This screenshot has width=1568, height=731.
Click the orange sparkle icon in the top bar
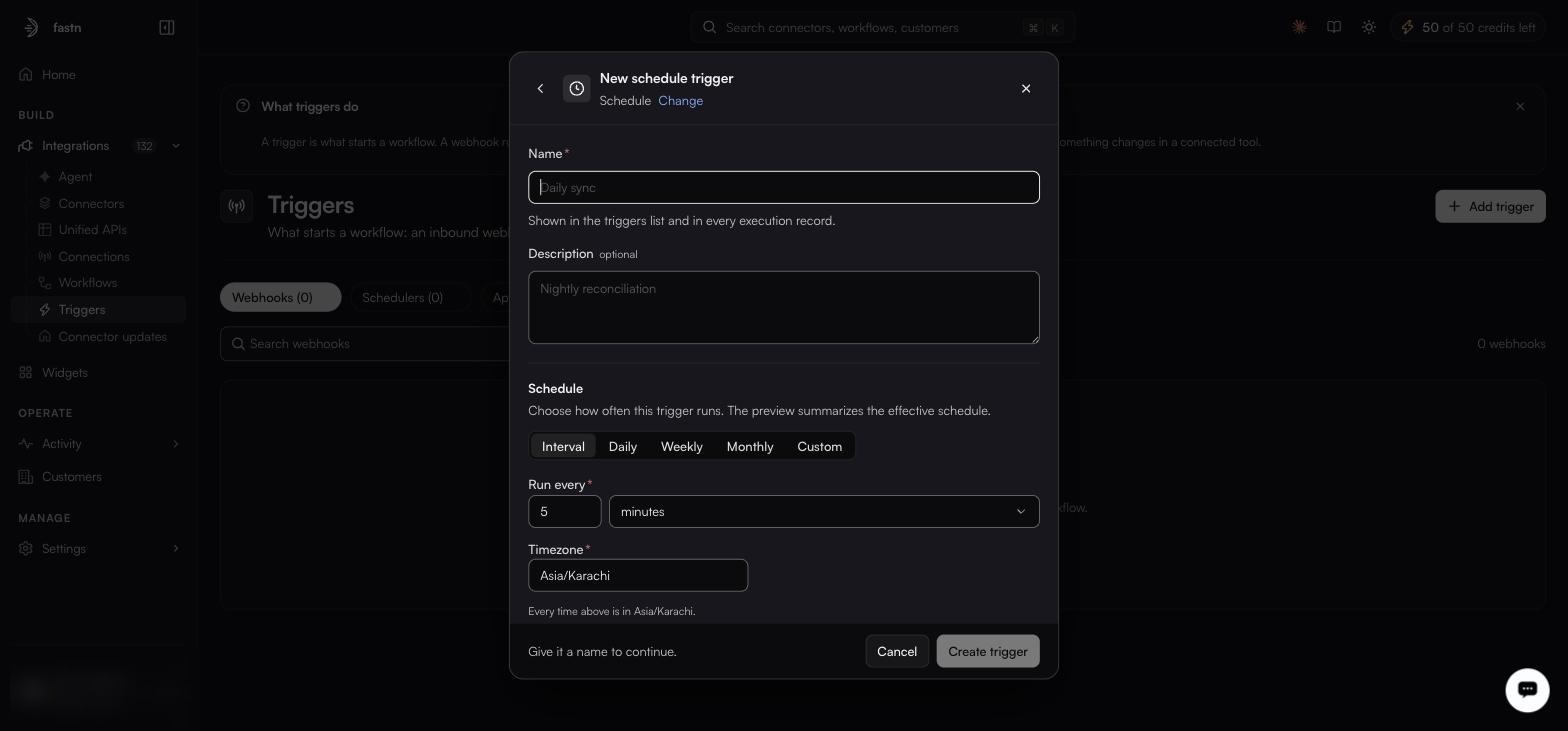(1299, 28)
